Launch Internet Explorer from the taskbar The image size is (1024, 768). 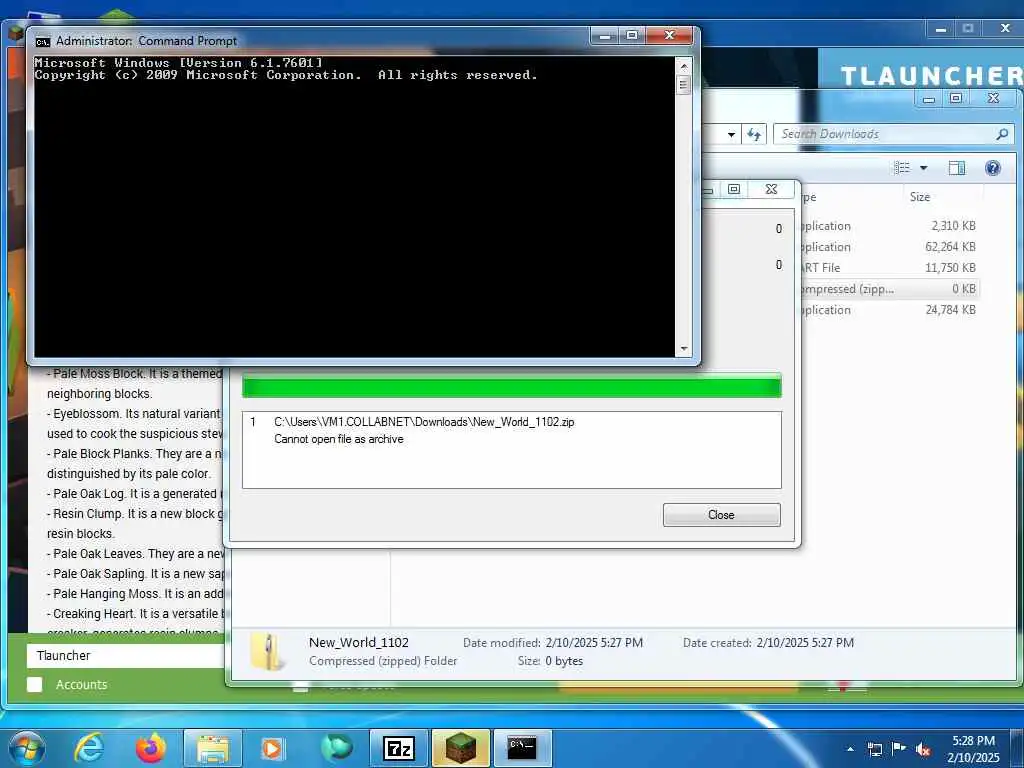[x=89, y=748]
